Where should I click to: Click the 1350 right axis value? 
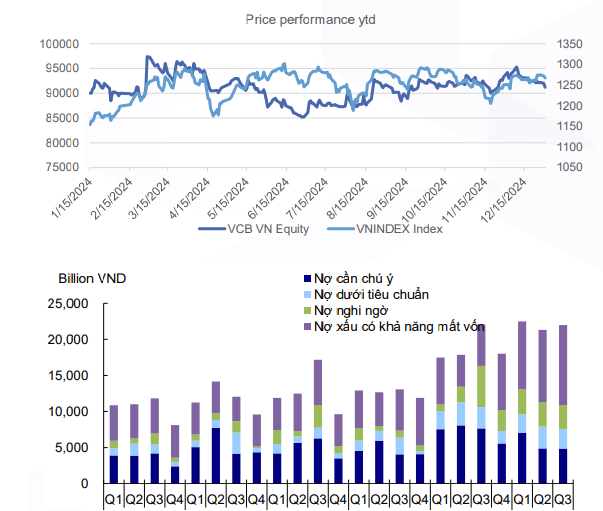point(570,44)
